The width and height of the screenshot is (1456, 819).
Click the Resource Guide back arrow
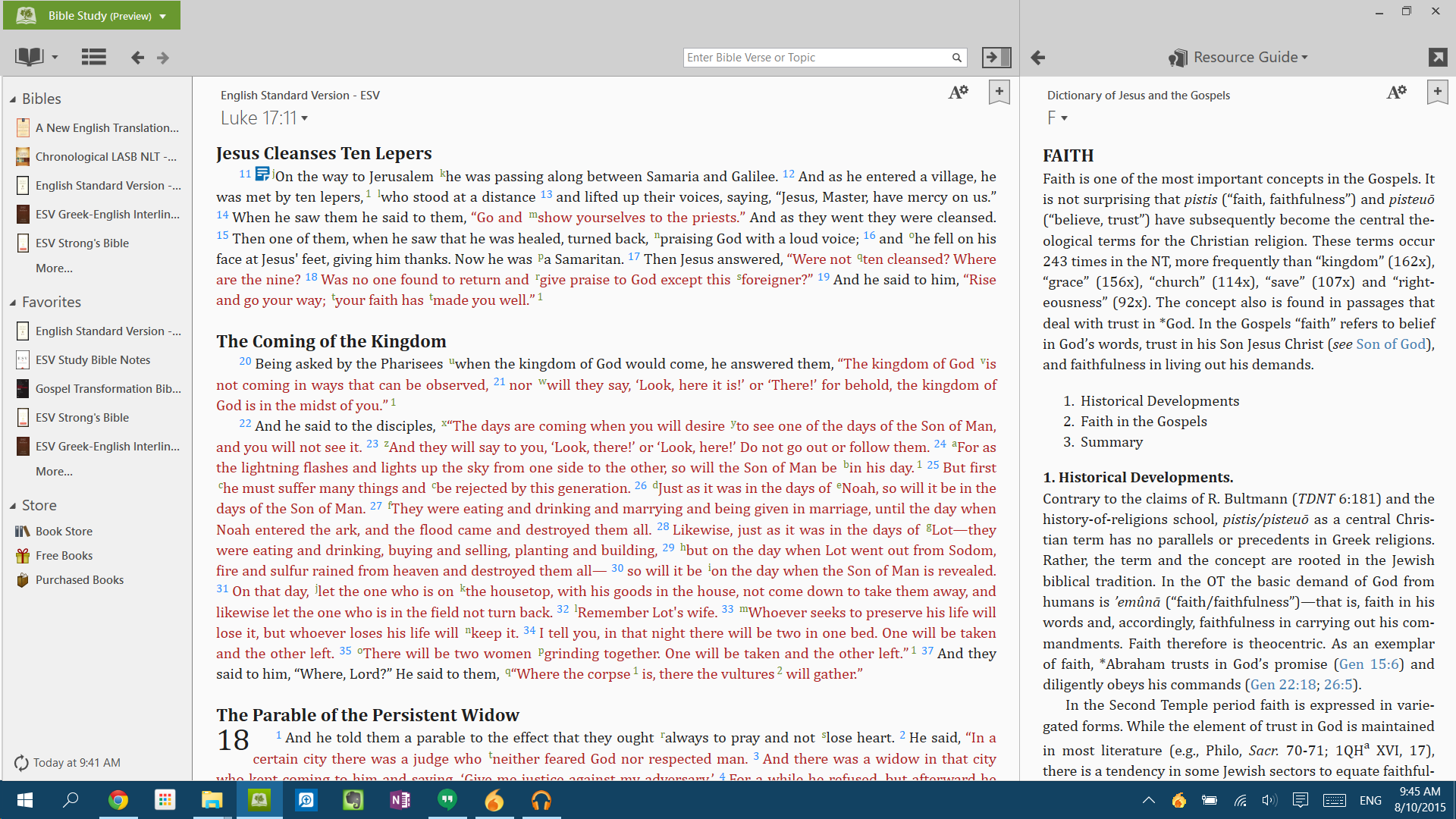1038,58
